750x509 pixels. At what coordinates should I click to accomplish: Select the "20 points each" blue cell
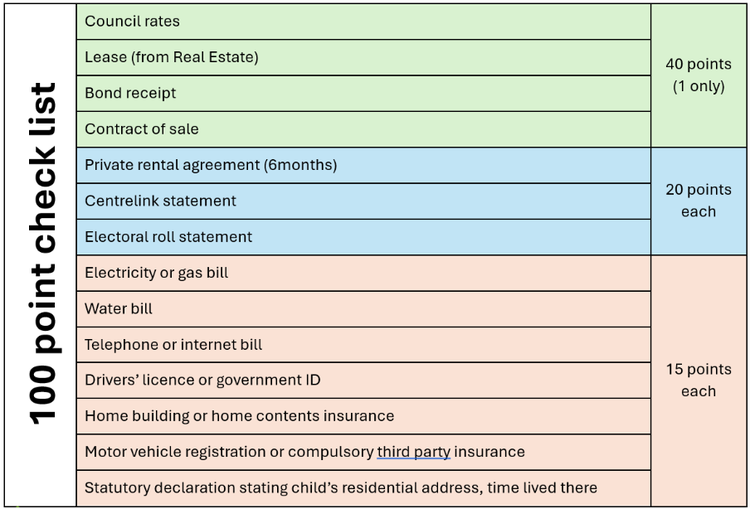coord(698,201)
